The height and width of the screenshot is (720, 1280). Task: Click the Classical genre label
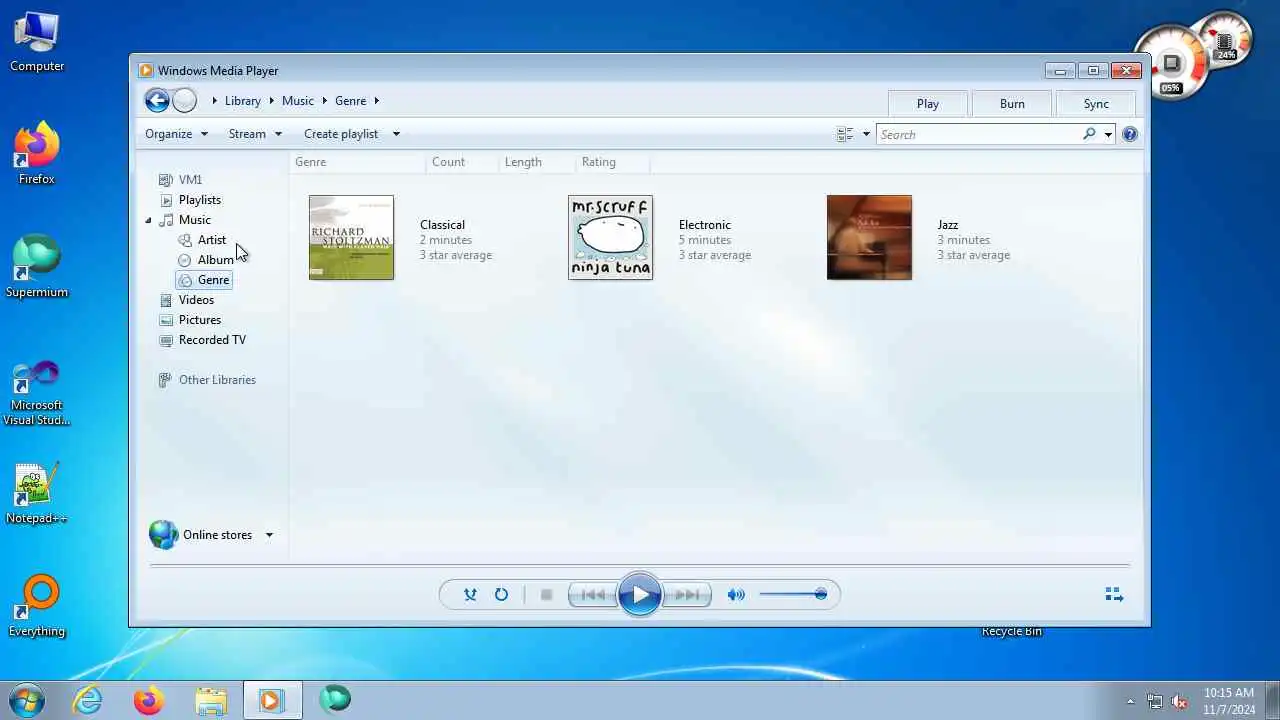tap(442, 225)
